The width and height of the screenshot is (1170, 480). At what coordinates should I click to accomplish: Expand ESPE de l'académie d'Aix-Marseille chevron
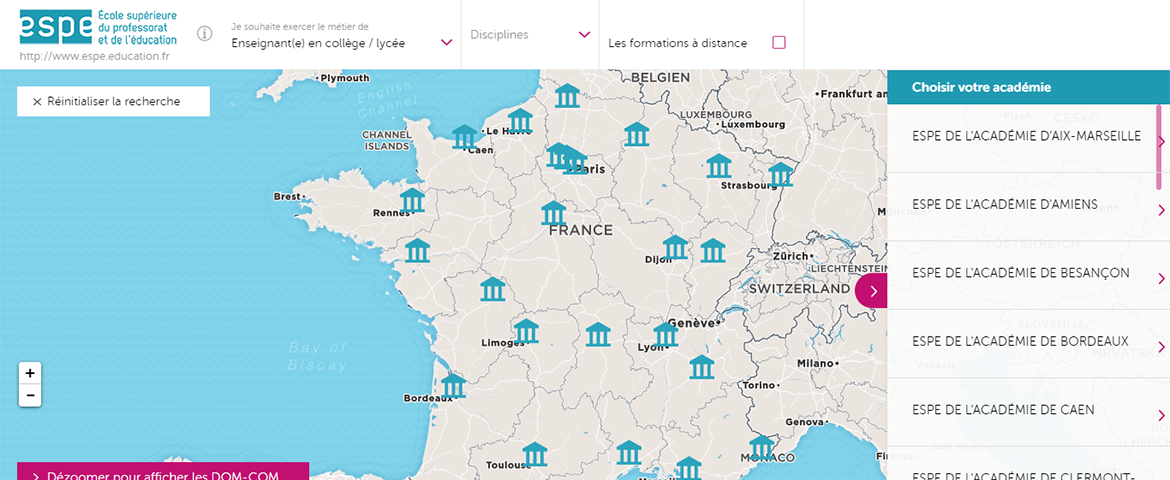pos(1161,142)
